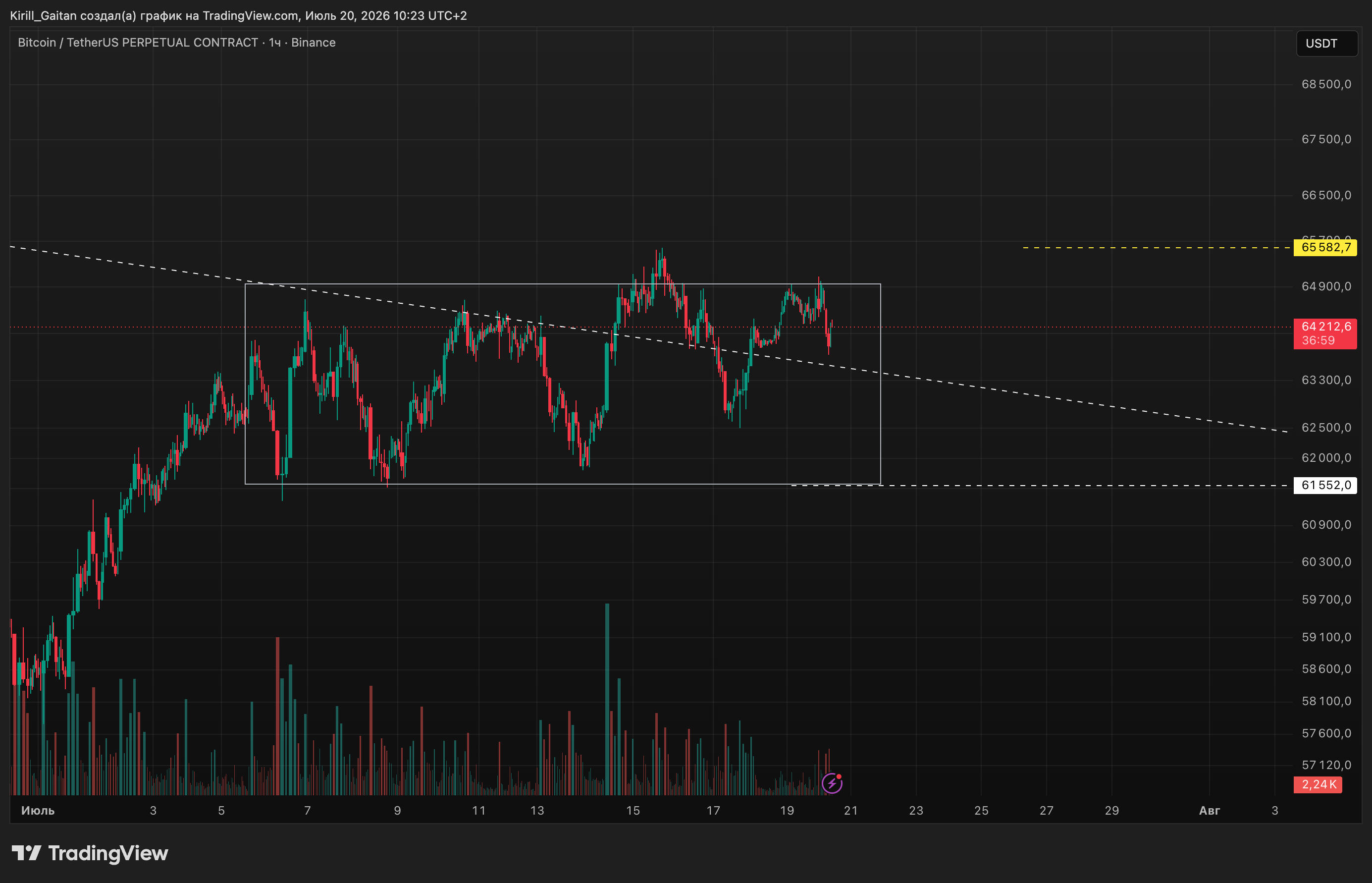The height and width of the screenshot is (883, 1372).
Task: Click the 19 date label on time axis
Action: click(x=787, y=811)
